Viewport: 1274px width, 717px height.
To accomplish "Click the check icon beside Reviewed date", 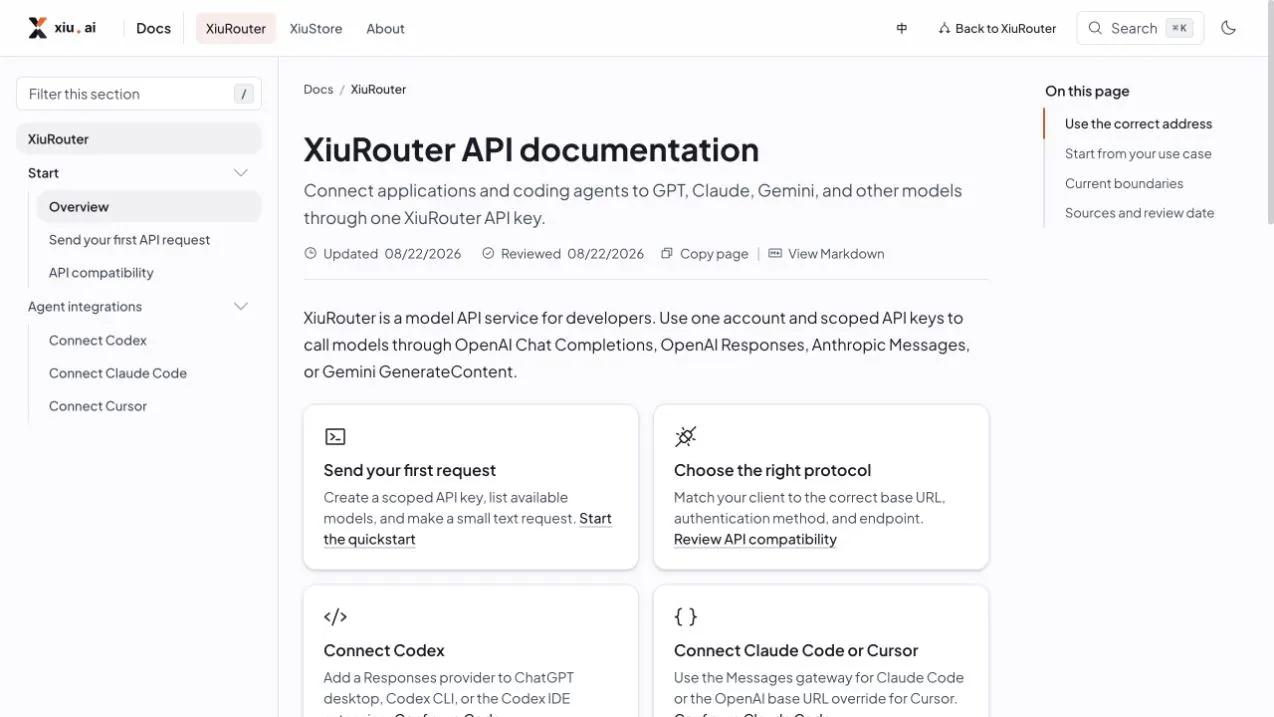I will [x=488, y=254].
